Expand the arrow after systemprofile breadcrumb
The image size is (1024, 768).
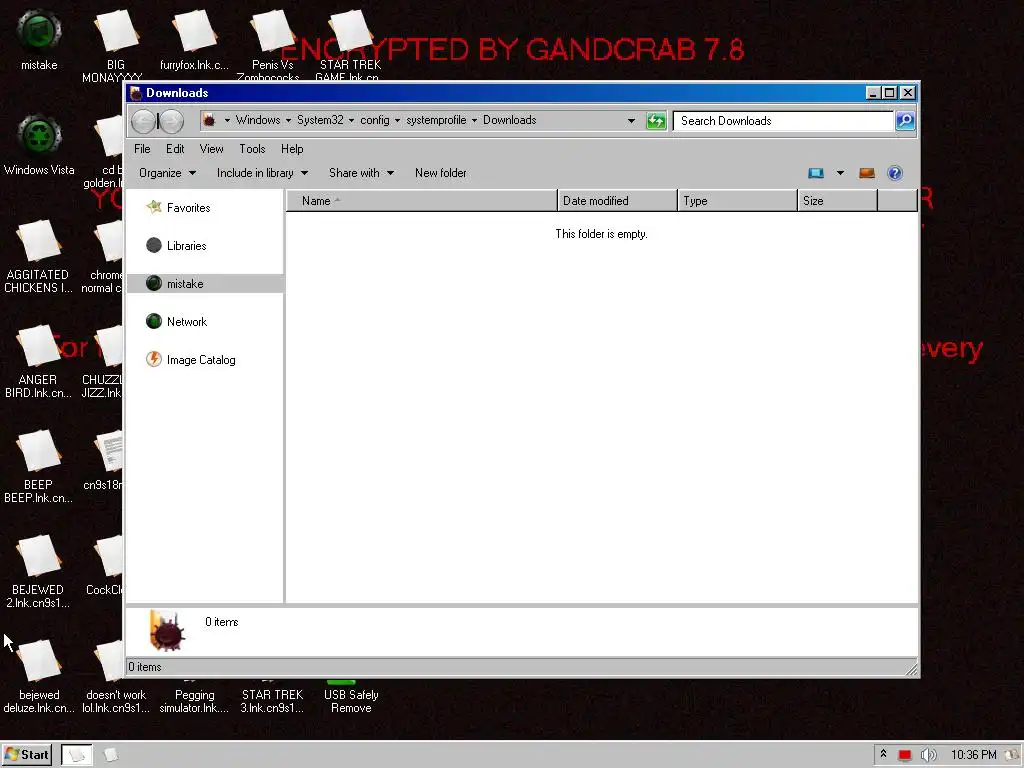(474, 120)
